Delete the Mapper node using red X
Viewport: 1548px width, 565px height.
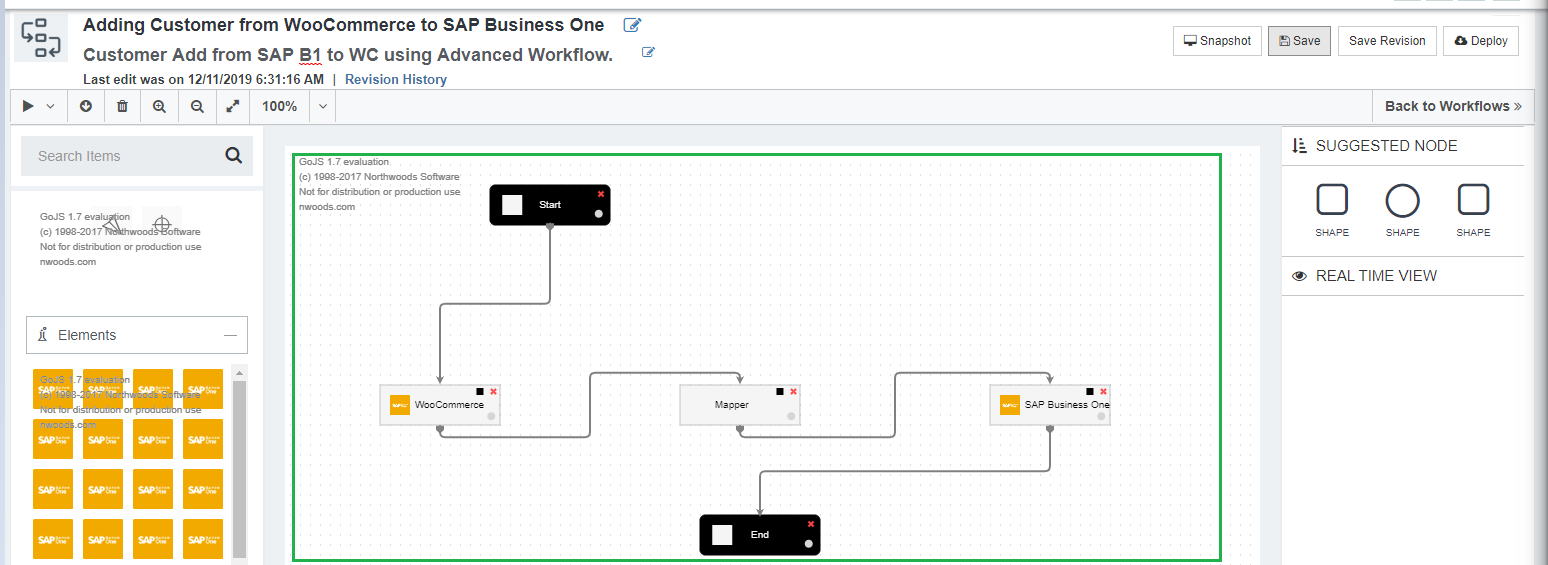pos(793,391)
